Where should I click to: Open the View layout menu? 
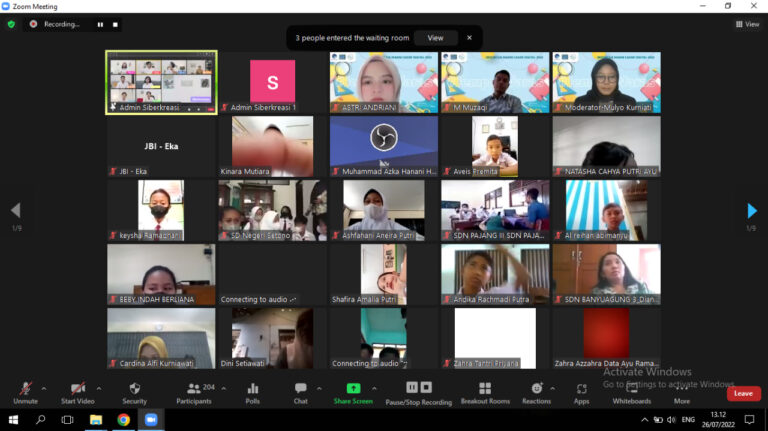click(x=747, y=24)
